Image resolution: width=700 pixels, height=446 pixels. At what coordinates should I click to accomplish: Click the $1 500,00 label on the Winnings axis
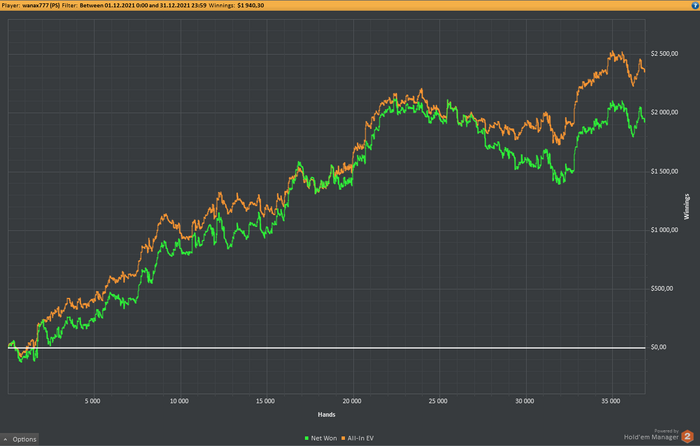pyautogui.click(x=664, y=171)
